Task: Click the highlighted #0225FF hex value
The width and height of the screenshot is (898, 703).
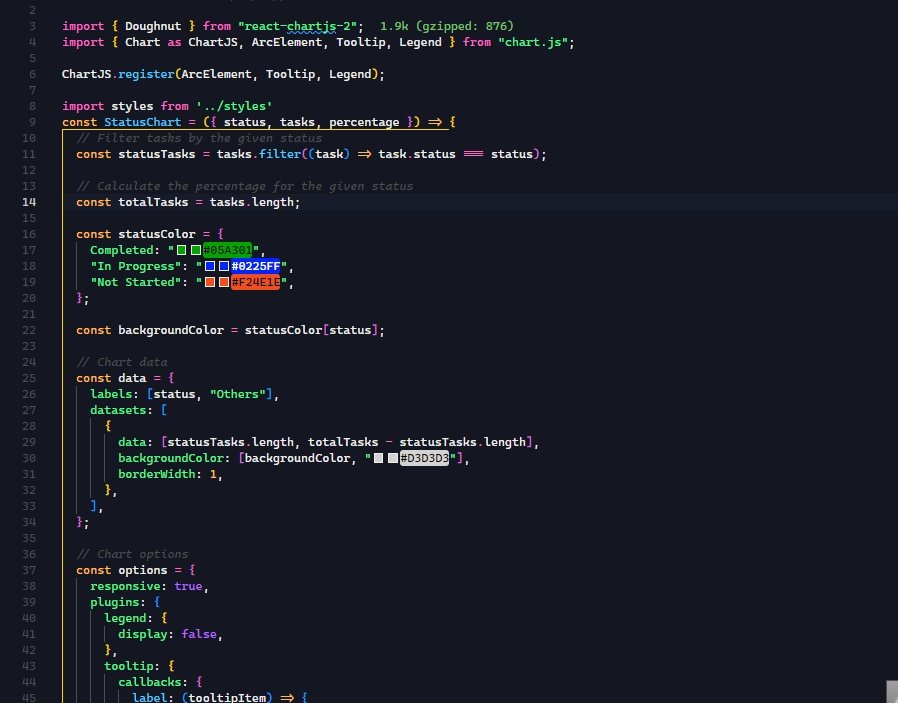Action: [x=255, y=266]
